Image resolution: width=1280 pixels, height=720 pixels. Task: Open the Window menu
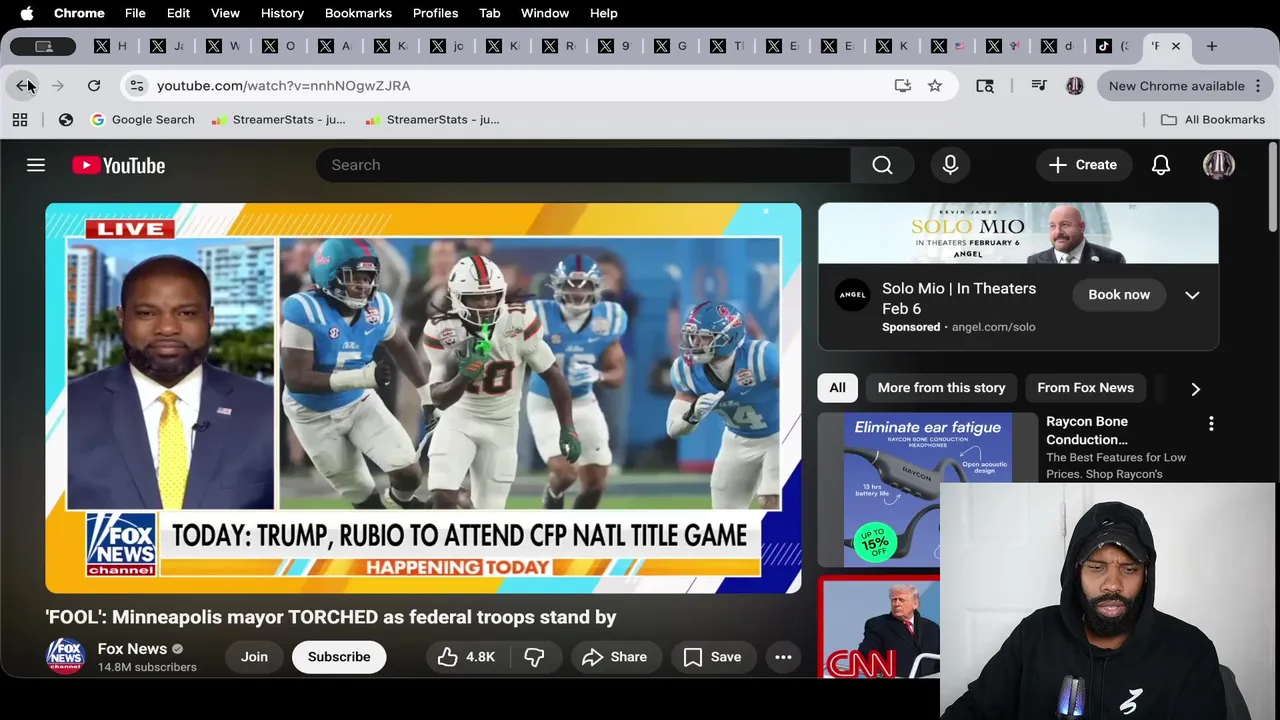tap(545, 13)
